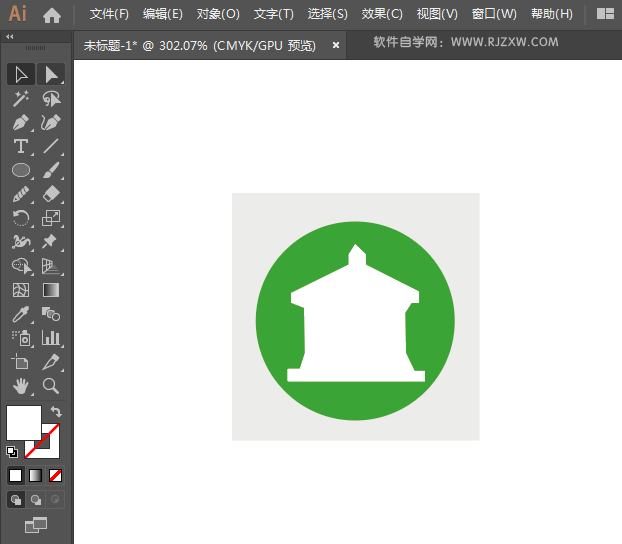
Task: Select the Shape Builder tool
Action: (x=21, y=266)
